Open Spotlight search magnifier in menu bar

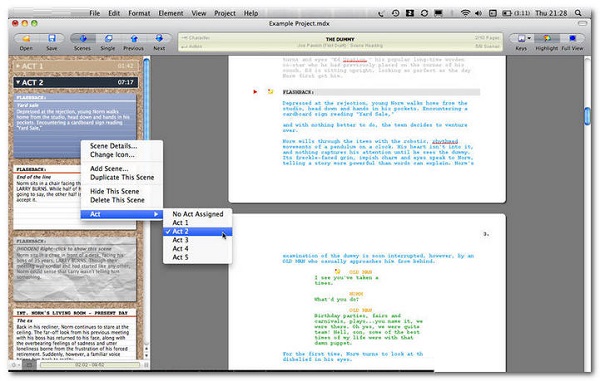pyautogui.click(x=578, y=13)
